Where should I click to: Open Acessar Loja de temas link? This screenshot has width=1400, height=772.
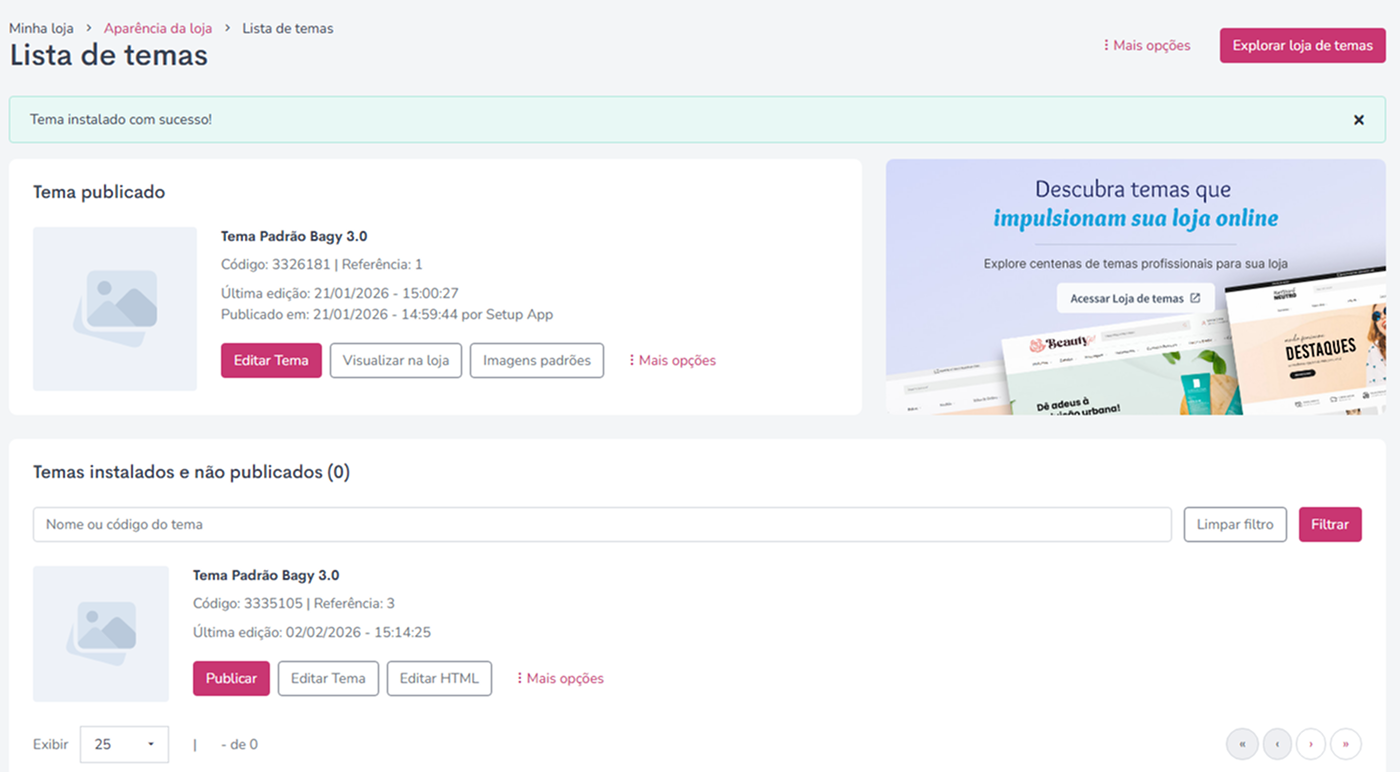[x=1136, y=298]
